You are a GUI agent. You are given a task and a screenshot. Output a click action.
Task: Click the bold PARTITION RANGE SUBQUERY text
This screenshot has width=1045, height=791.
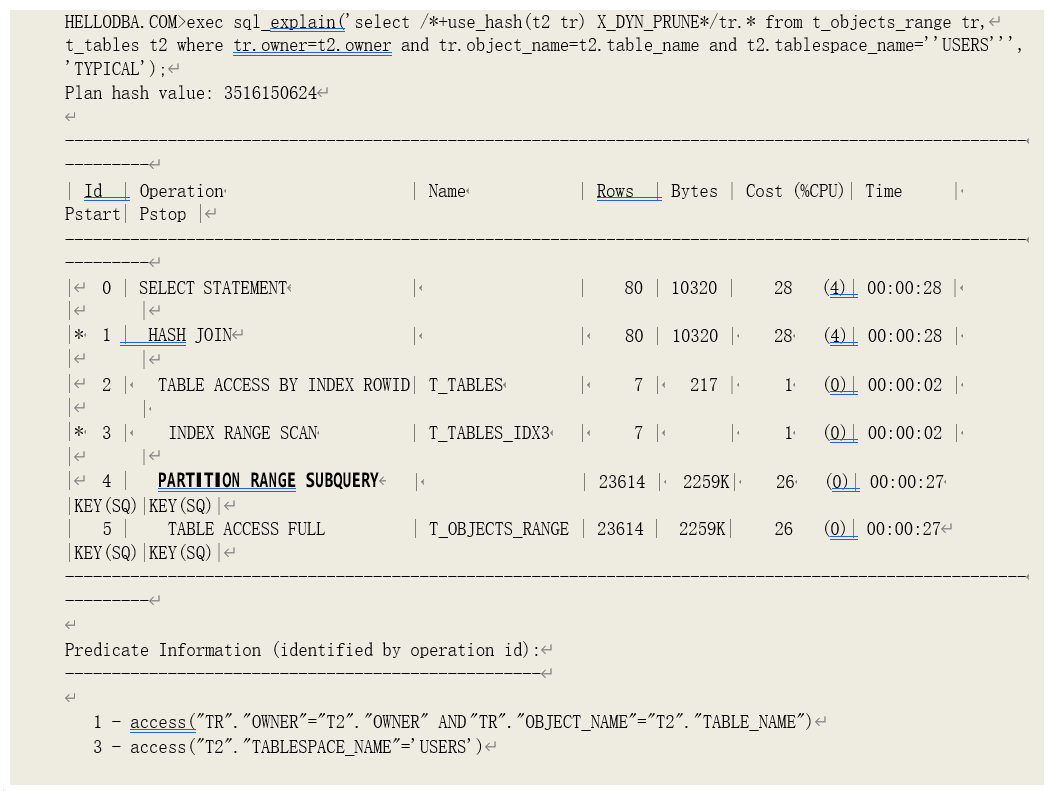tap(267, 481)
